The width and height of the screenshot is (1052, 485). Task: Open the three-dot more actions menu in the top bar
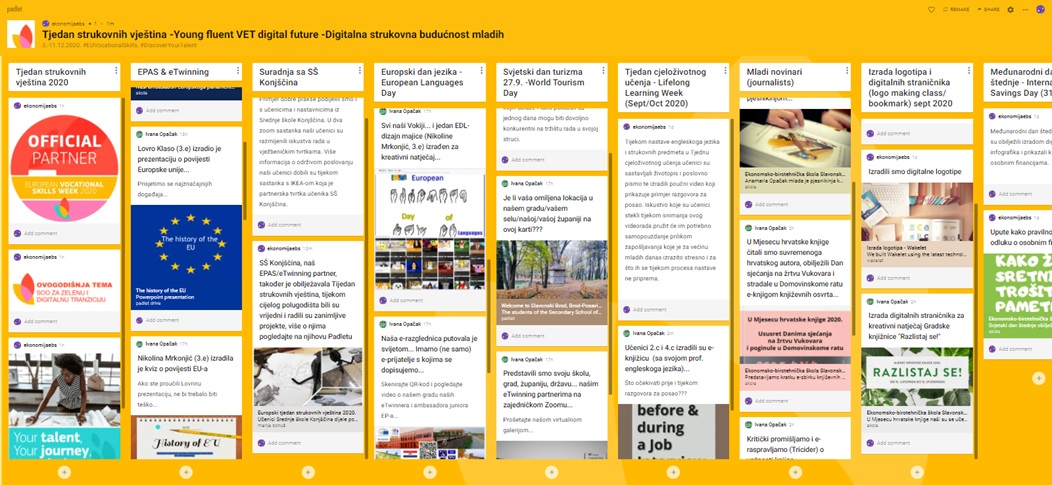[1025, 9]
